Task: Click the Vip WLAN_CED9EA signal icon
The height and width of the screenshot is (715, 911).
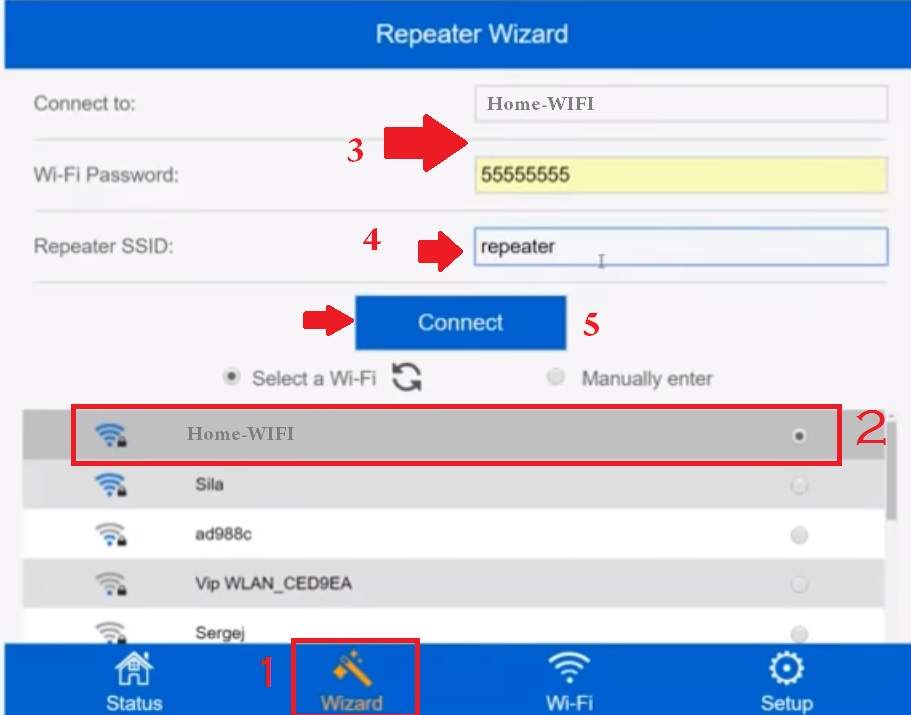Action: pyautogui.click(x=111, y=584)
